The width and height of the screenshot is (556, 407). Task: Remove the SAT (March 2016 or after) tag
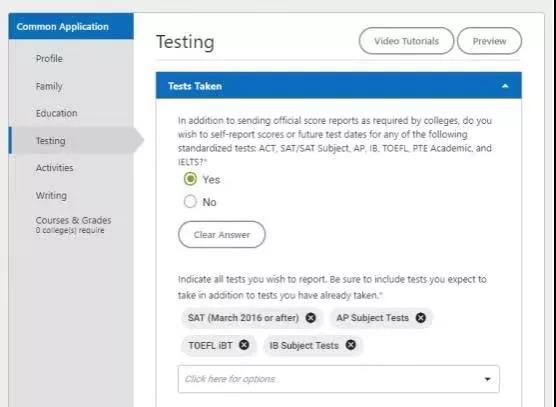(311, 318)
